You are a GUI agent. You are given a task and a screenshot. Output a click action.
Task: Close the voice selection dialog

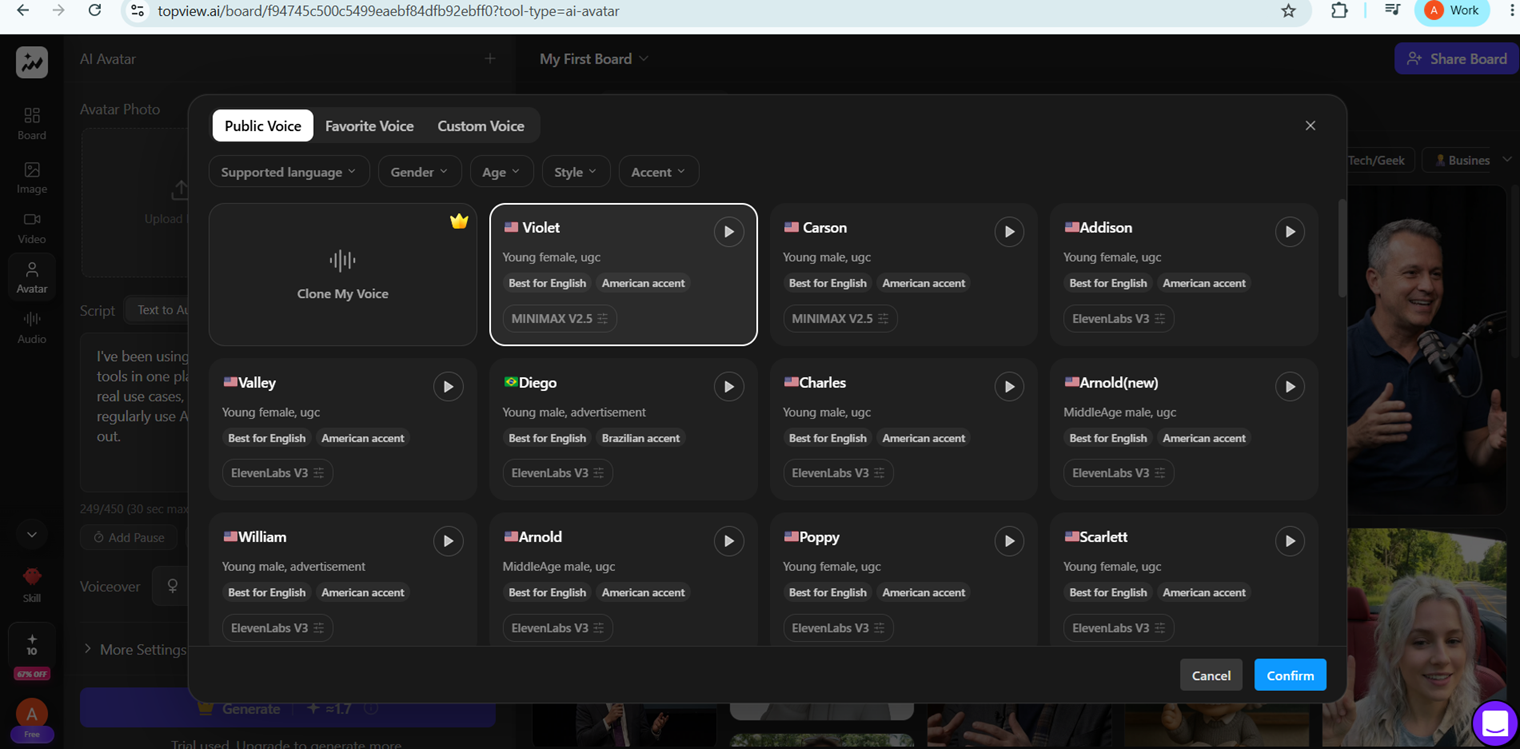pos(1310,126)
